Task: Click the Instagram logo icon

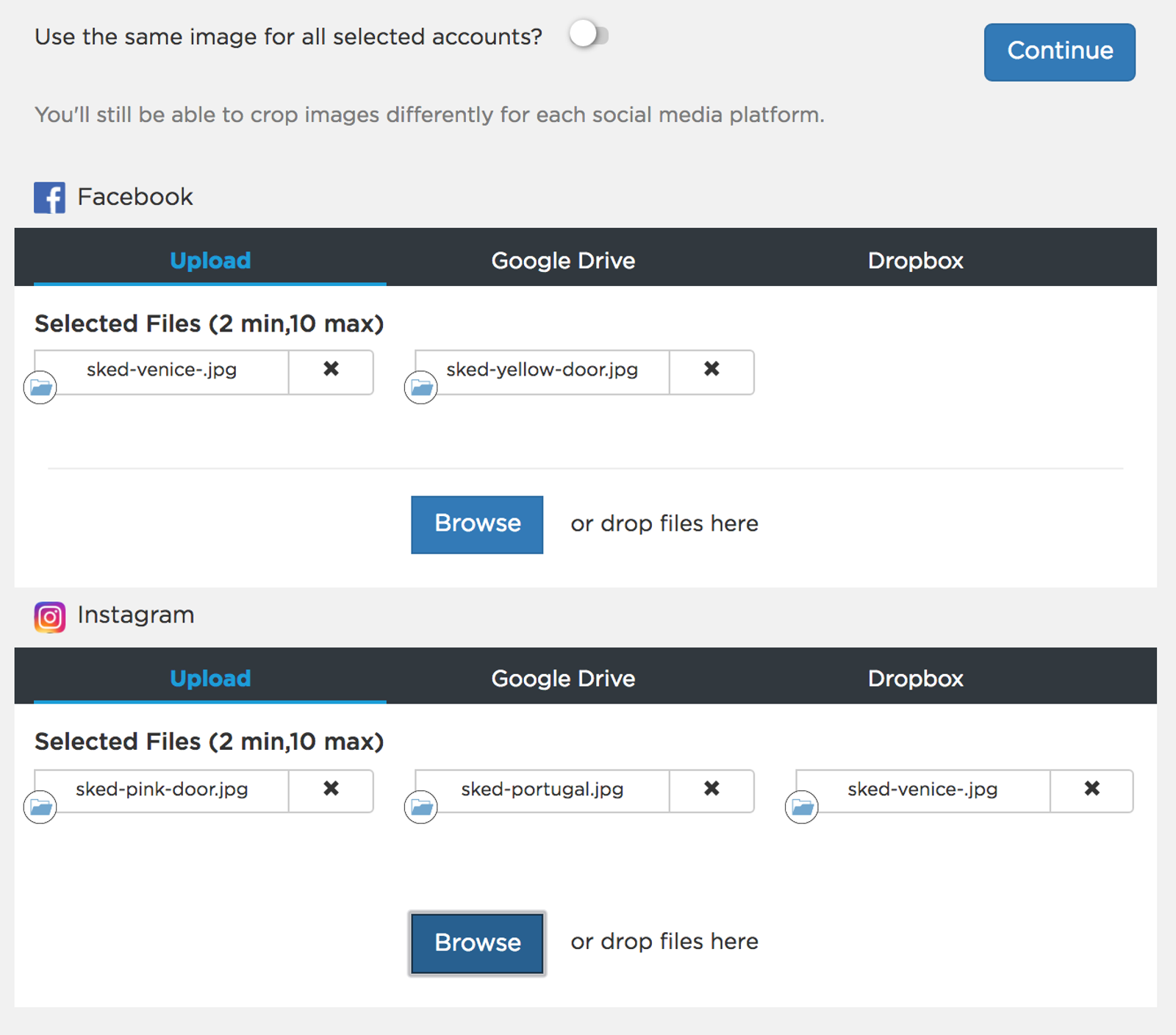Action: (x=50, y=617)
